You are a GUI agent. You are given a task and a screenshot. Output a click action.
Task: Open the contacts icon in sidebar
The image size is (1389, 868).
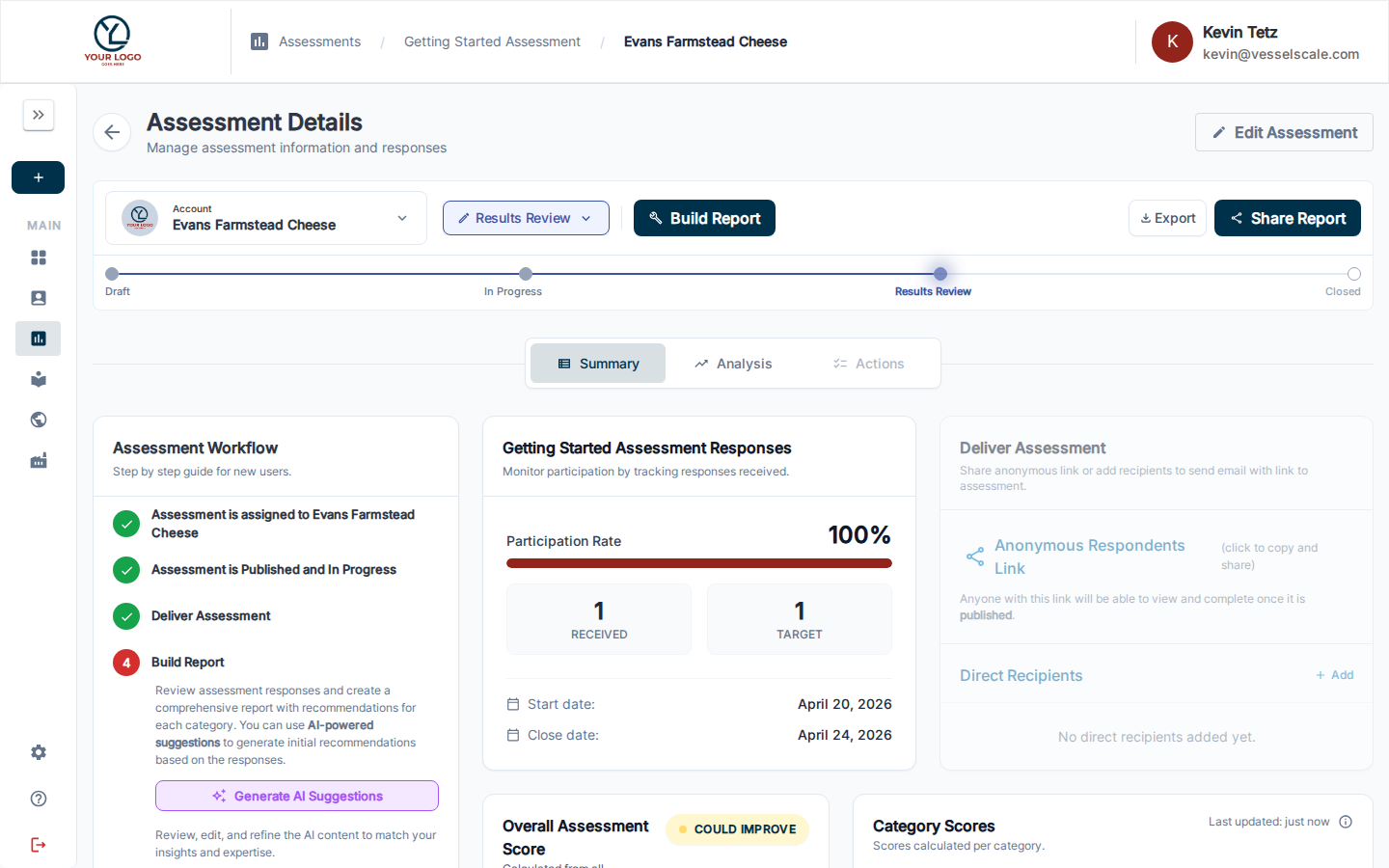click(39, 298)
